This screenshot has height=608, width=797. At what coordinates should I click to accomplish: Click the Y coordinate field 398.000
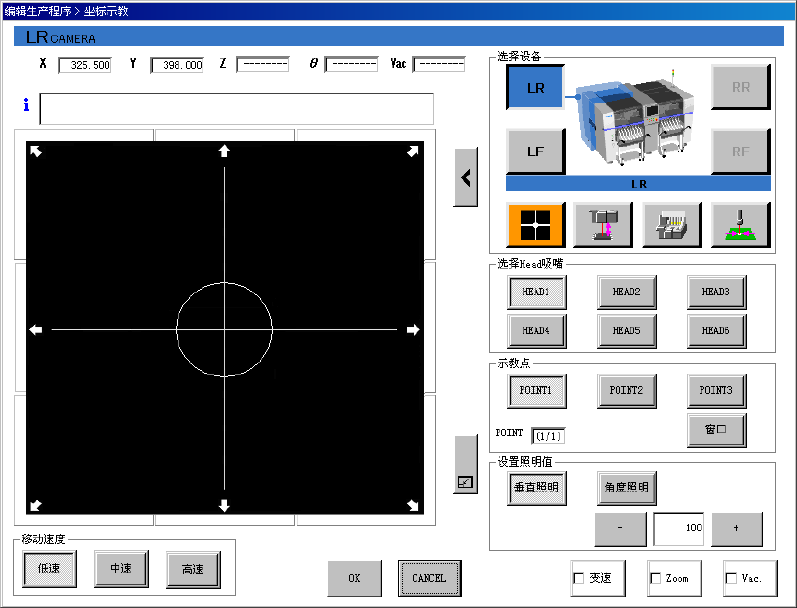click(177, 65)
